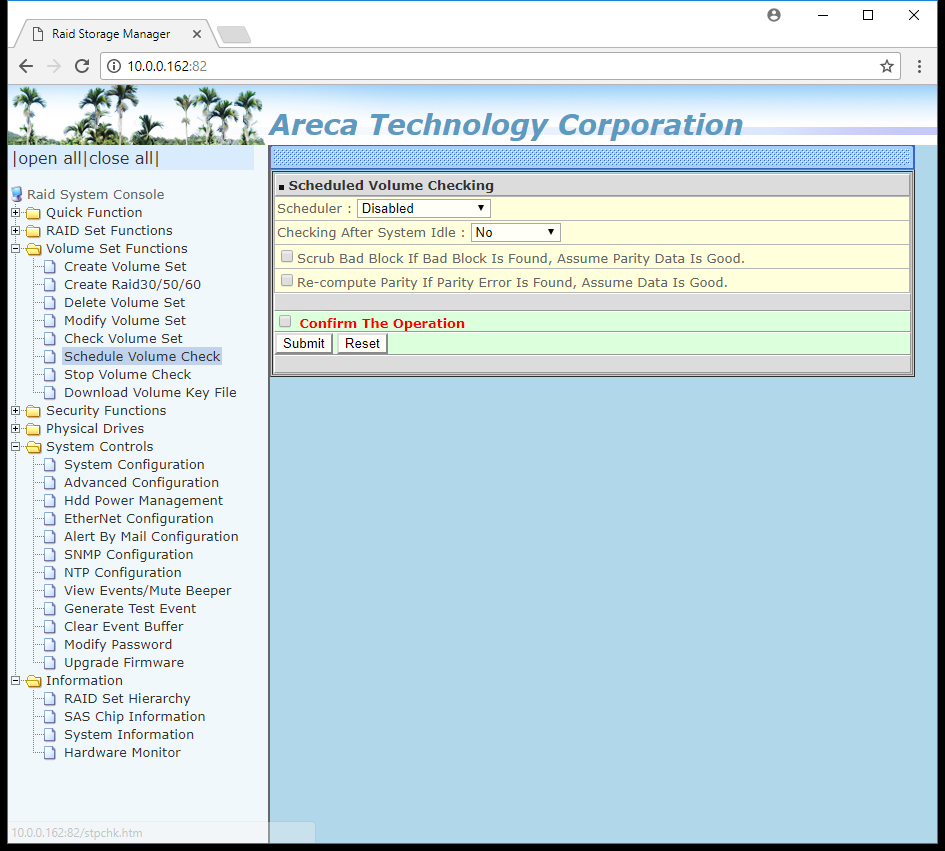Screen dimensions: 945x851
Task: Click the page icon beside Upgrade Firmware
Action: click(51, 663)
